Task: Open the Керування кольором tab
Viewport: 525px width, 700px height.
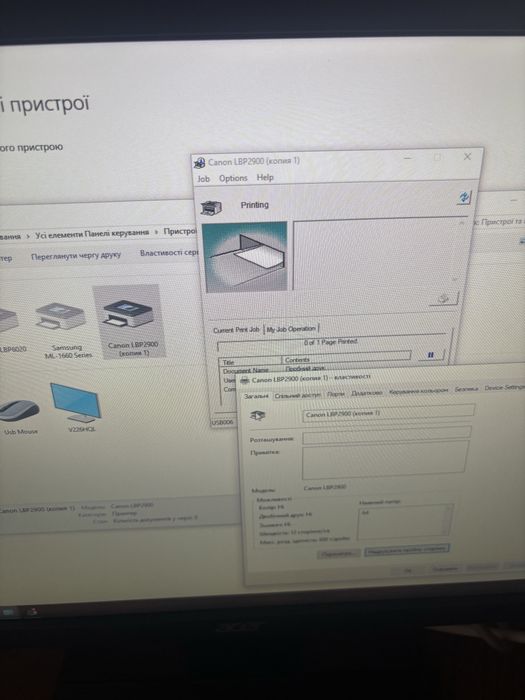Action: (x=418, y=391)
